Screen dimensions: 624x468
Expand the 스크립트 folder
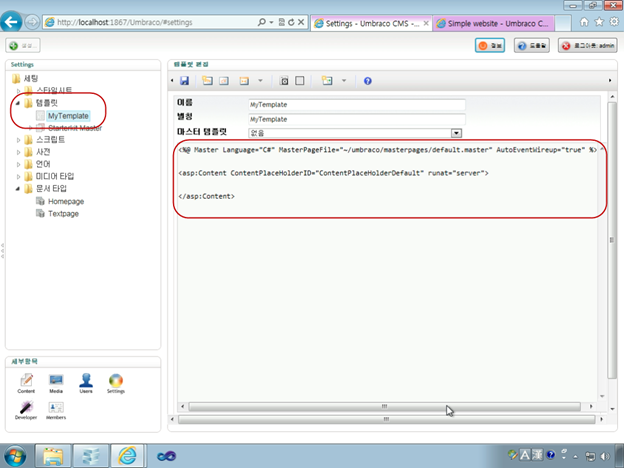coord(18,140)
